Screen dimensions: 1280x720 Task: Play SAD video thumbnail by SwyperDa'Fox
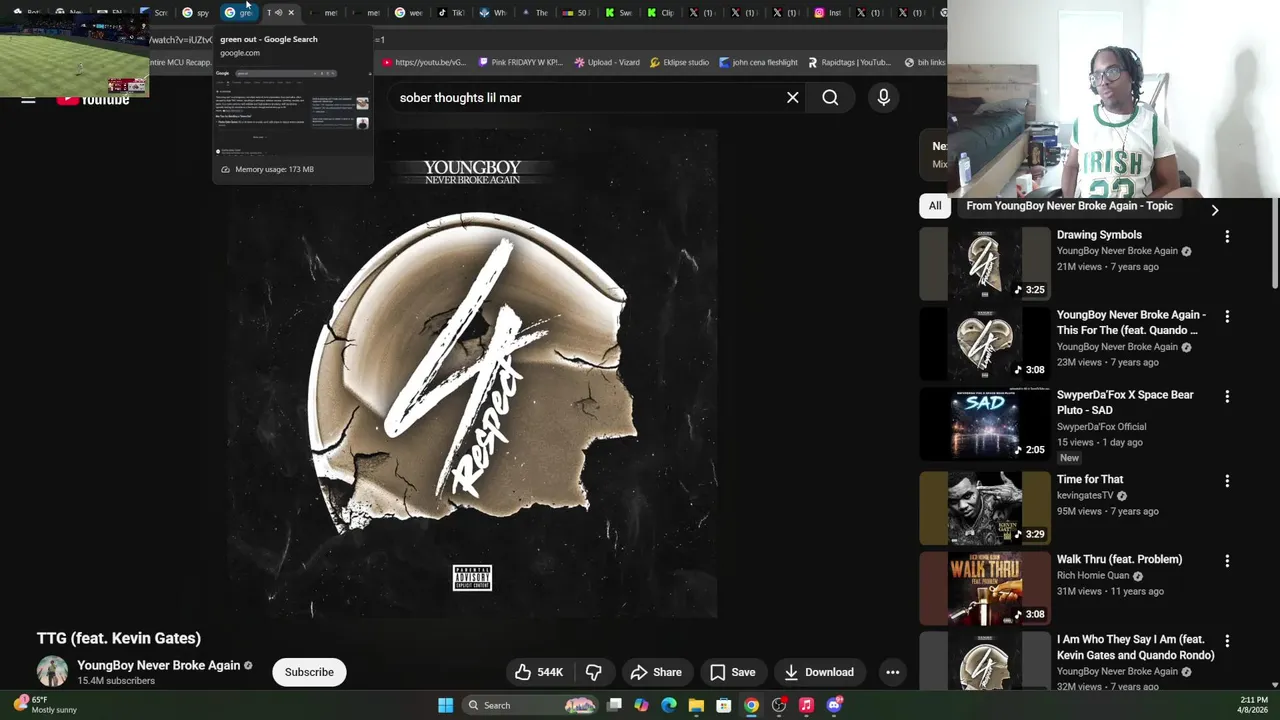984,424
